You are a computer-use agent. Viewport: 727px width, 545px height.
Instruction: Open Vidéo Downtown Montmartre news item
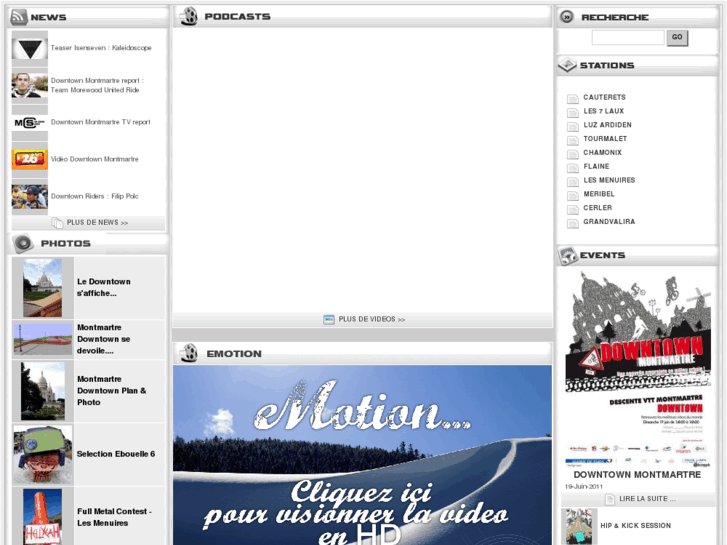click(x=95, y=159)
